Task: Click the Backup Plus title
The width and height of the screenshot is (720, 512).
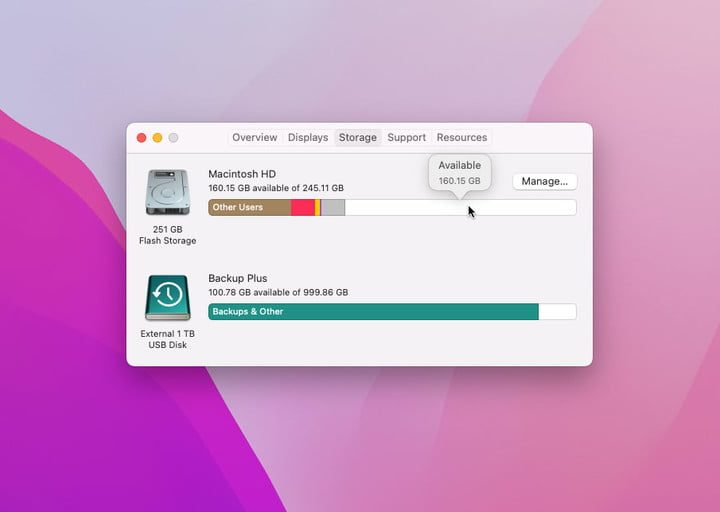Action: pyautogui.click(x=237, y=278)
